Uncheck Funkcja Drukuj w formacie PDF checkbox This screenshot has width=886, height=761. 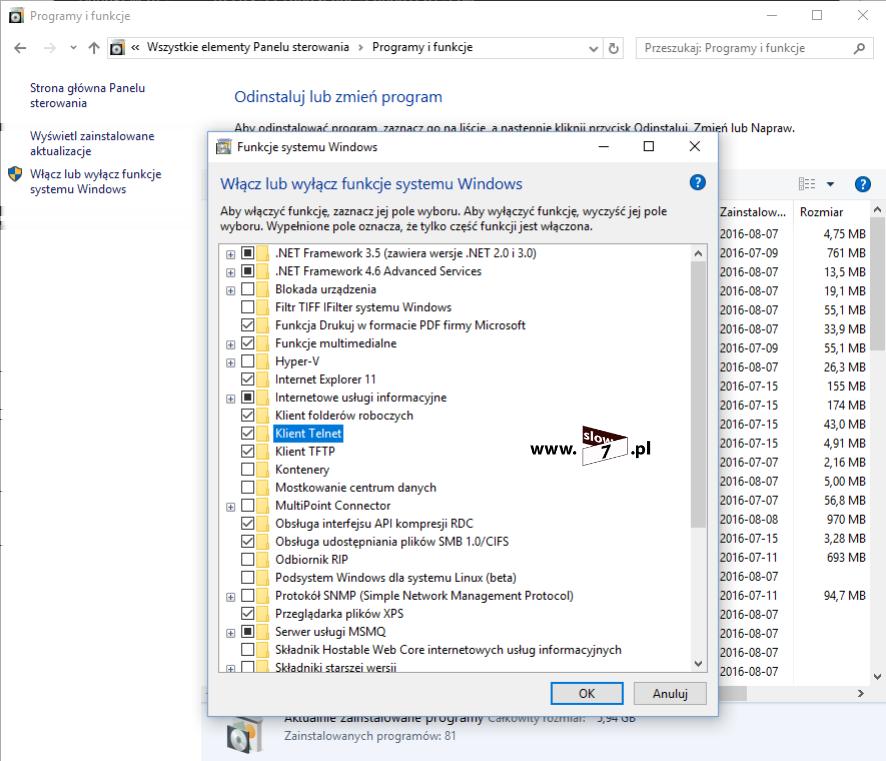[x=247, y=325]
